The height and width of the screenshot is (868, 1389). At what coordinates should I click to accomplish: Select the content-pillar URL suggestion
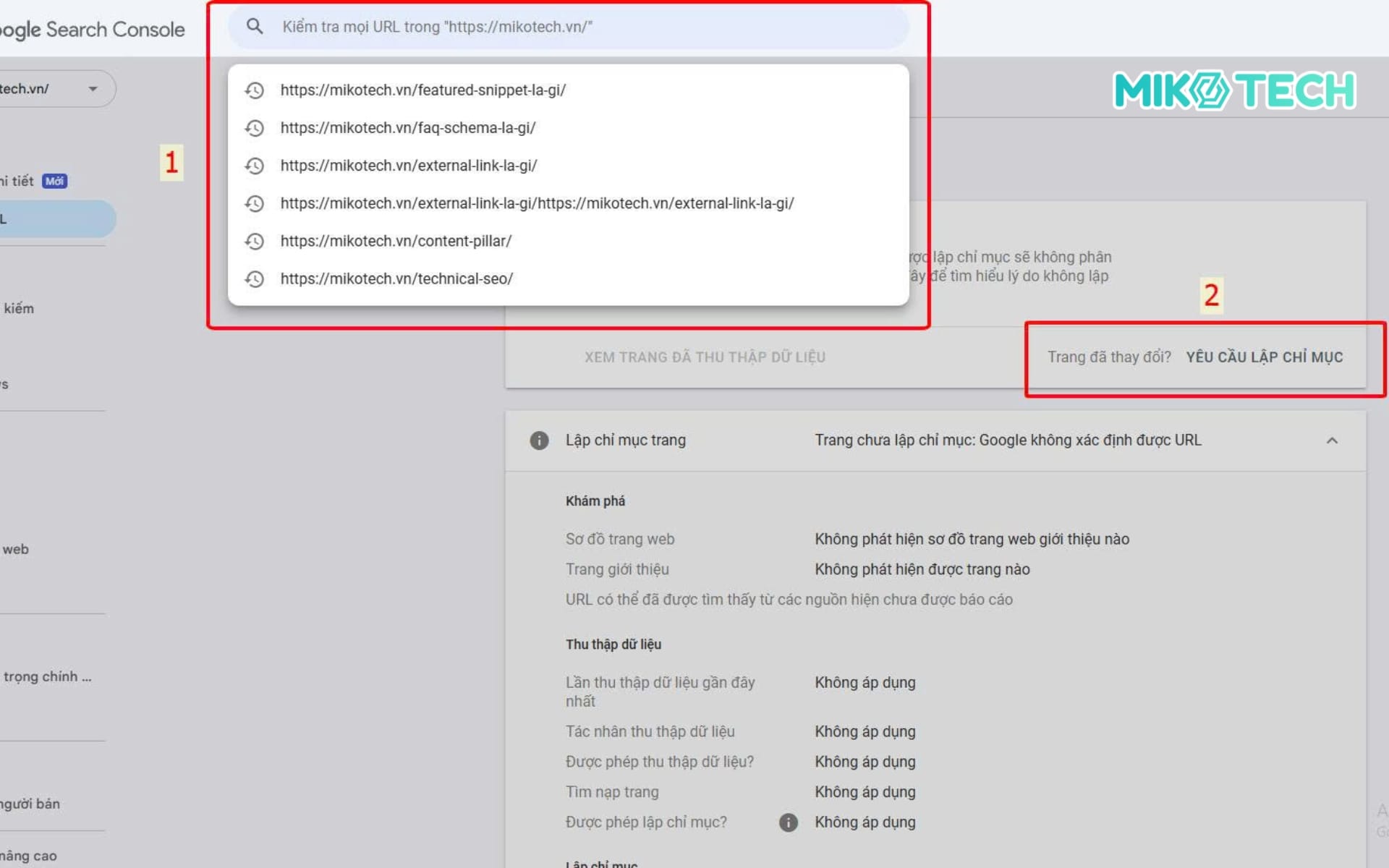[x=396, y=241]
